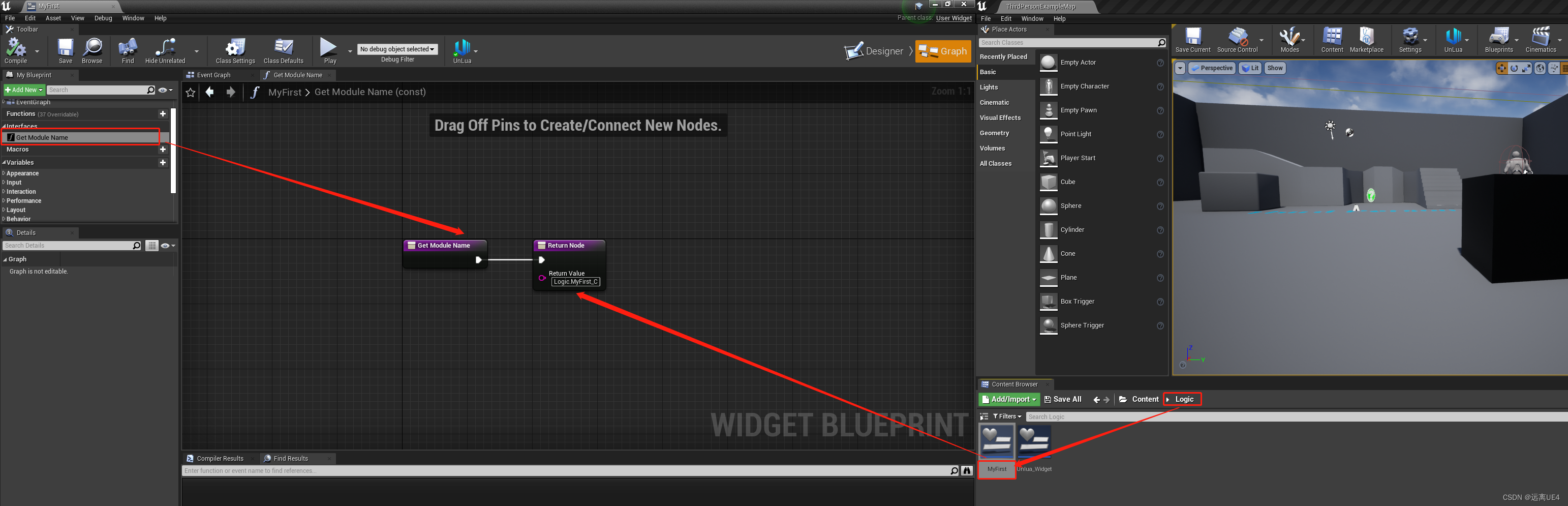Click the Save All button in Content Browser
This screenshot has height=506, width=1568.
click(1062, 399)
